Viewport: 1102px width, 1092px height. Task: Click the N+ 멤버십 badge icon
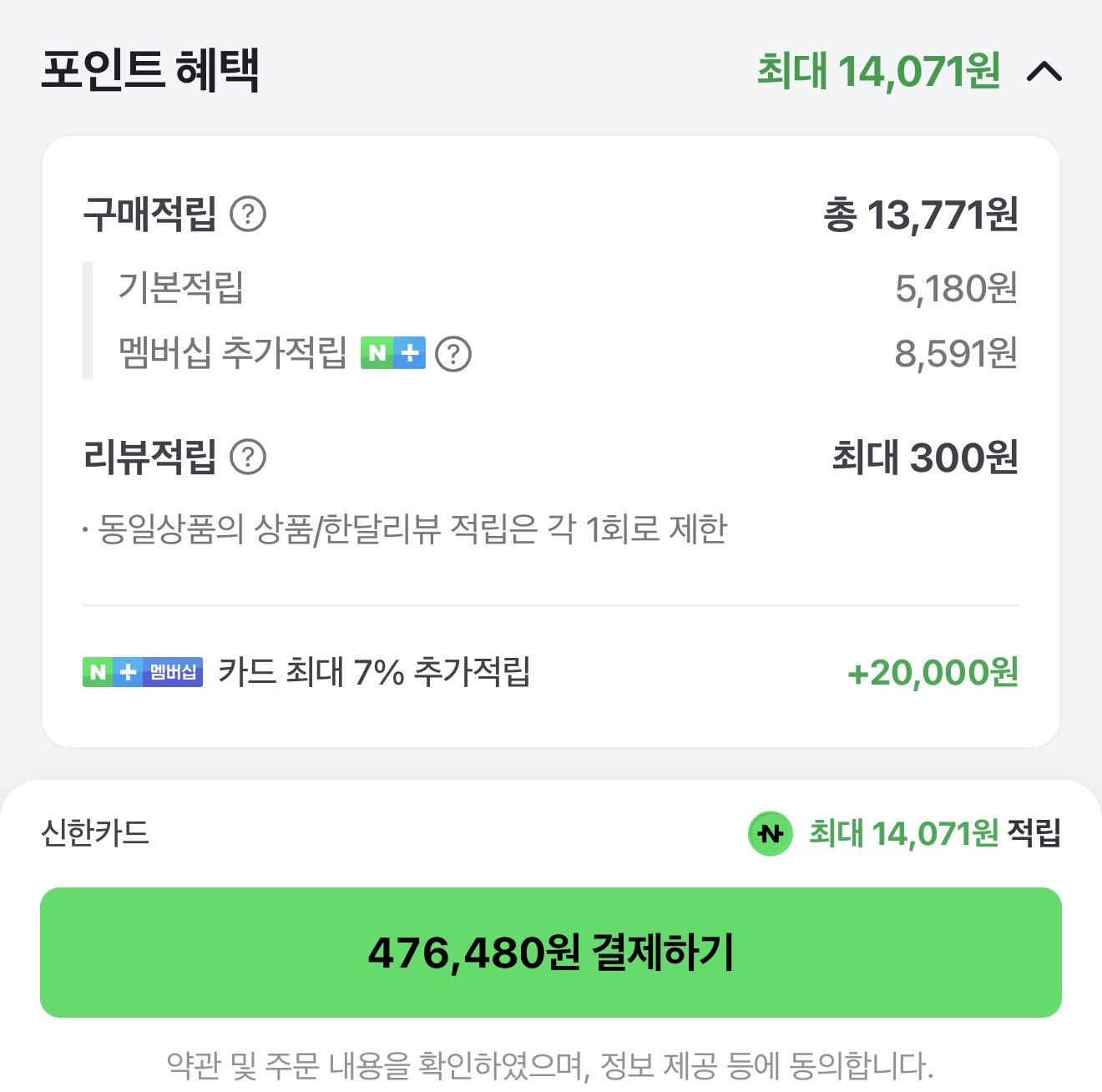(x=142, y=670)
